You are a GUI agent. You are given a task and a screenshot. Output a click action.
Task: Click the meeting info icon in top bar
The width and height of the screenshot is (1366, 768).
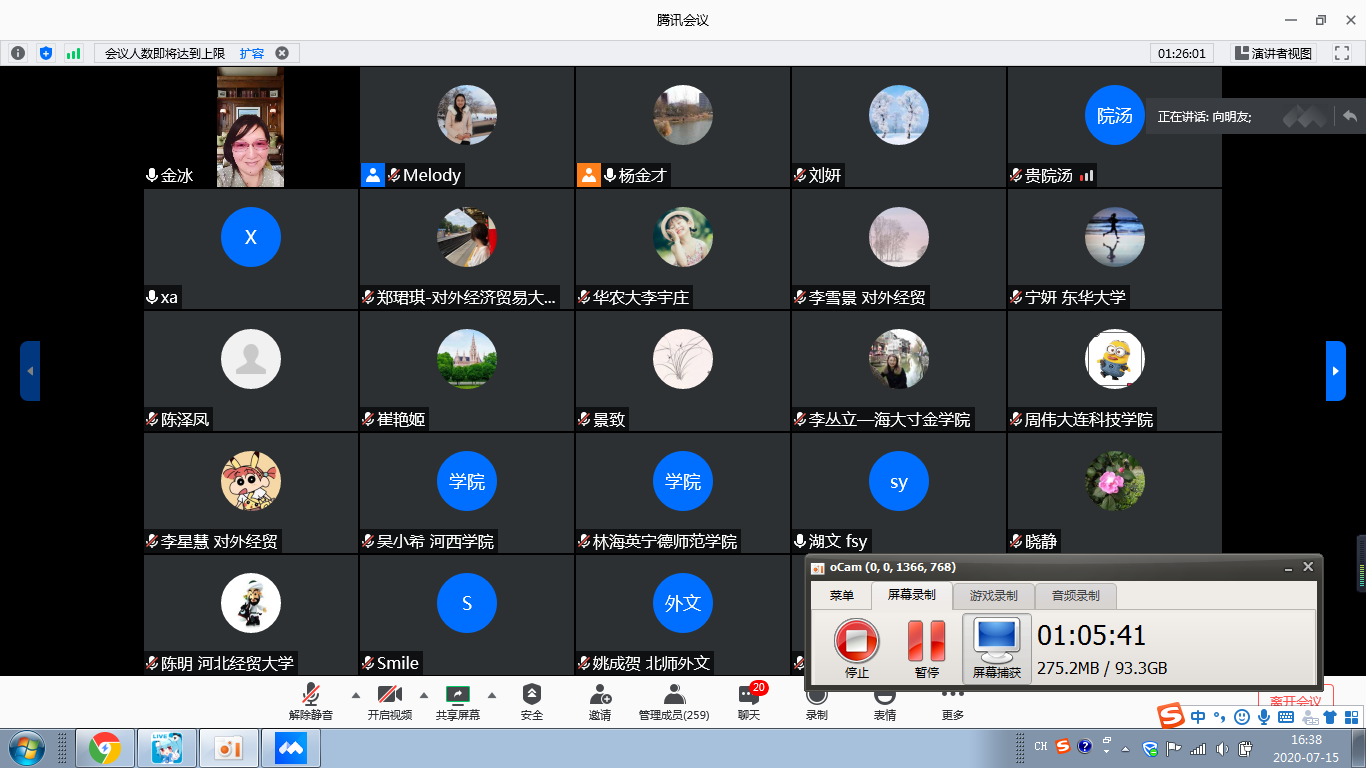(x=18, y=53)
